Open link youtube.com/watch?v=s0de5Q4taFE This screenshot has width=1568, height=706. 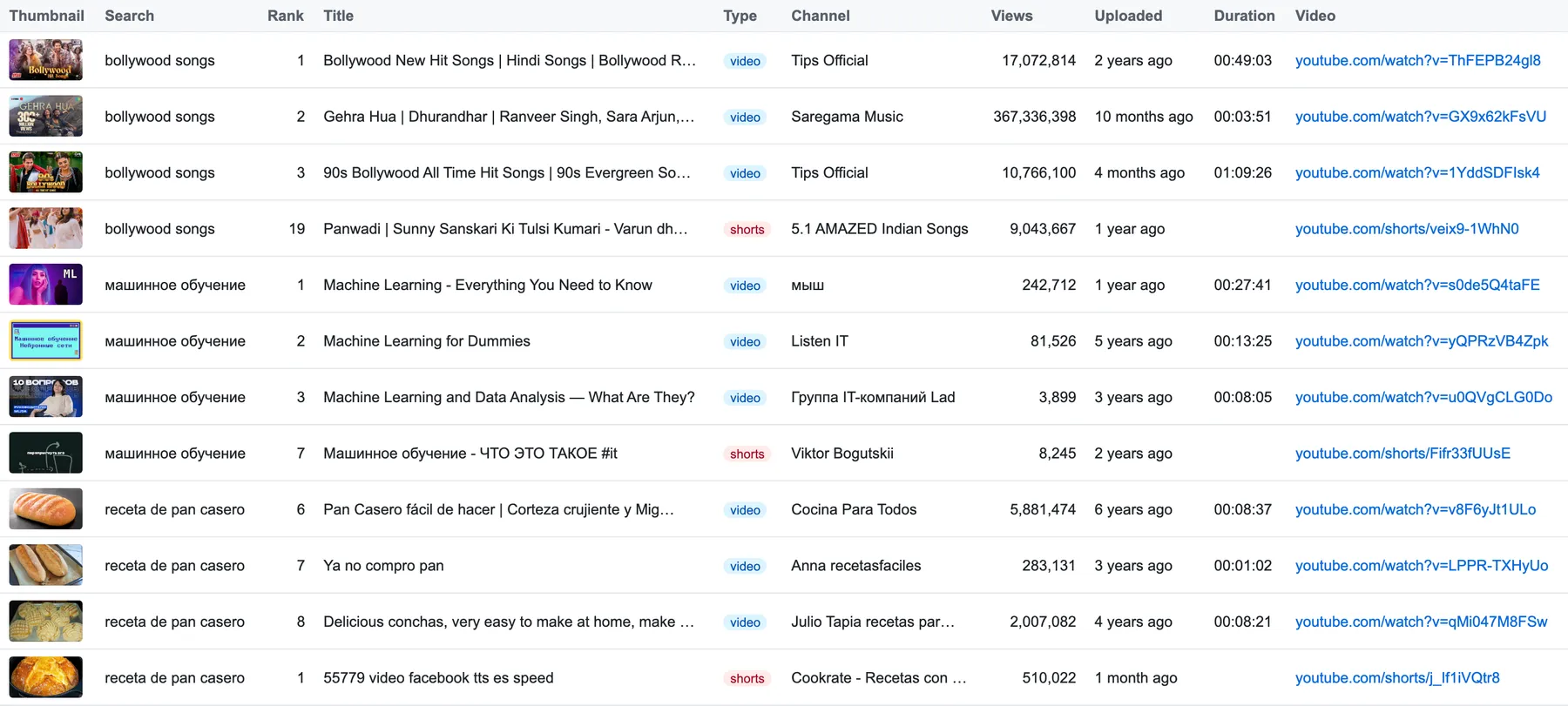1417,285
